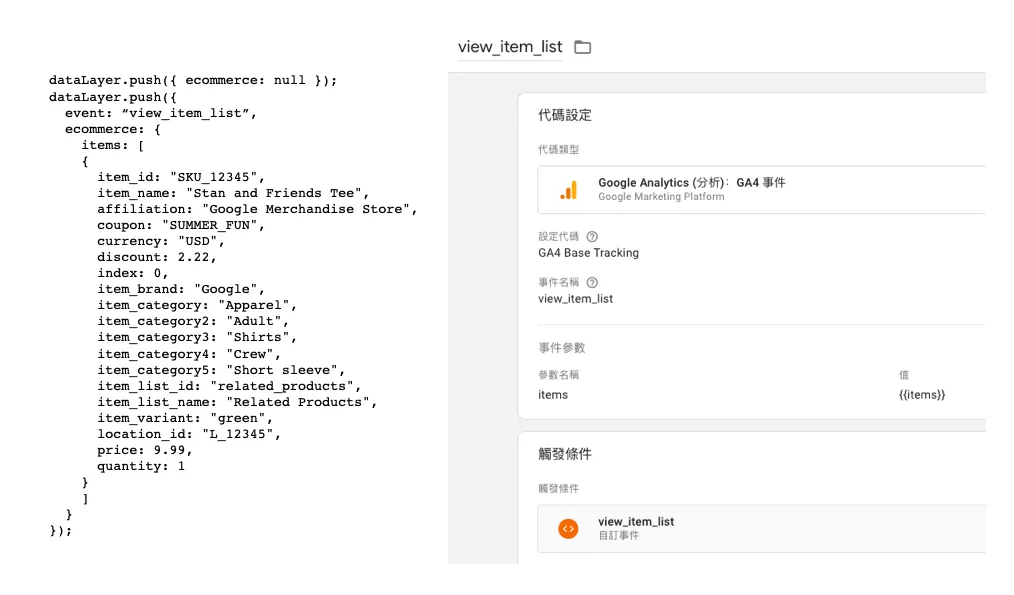The height and width of the screenshot is (595, 1014).
Task: Click the coupon SUMMER_FUN code line
Action: 181,225
